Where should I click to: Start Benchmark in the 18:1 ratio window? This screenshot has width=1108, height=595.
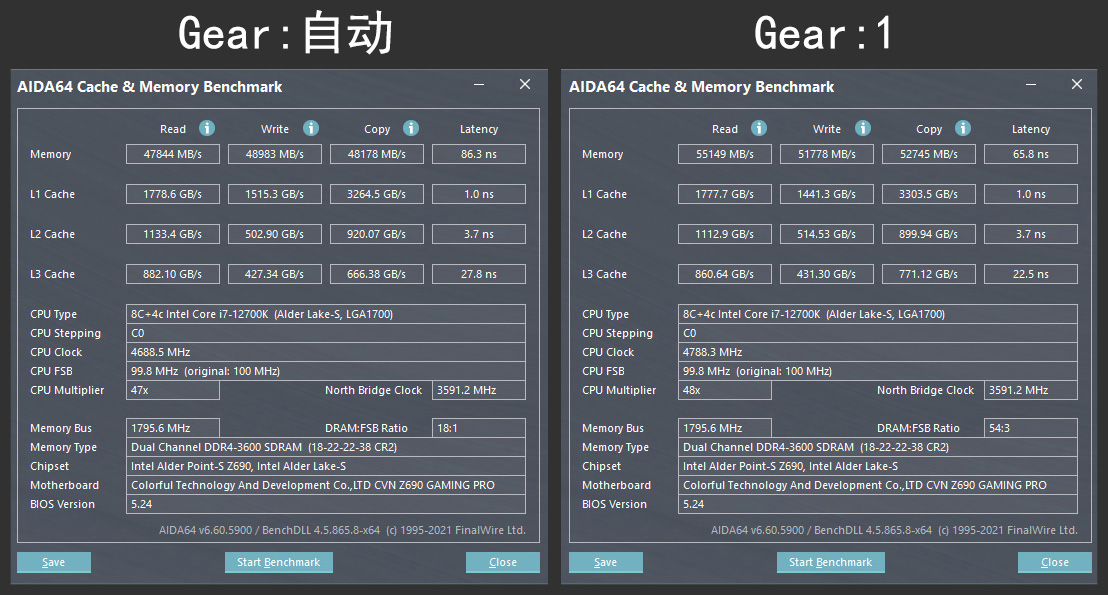click(278, 562)
